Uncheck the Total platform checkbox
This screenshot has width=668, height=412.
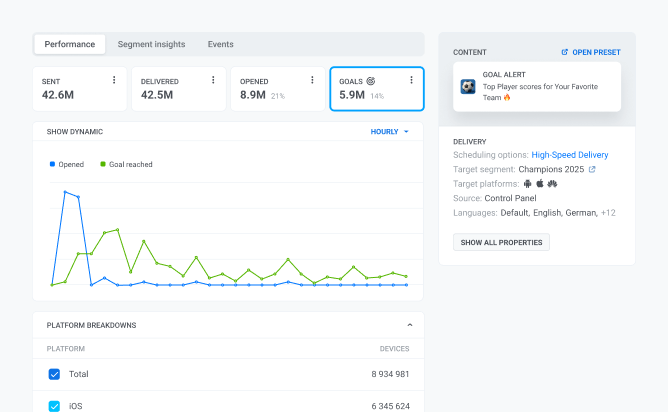[x=55, y=374]
